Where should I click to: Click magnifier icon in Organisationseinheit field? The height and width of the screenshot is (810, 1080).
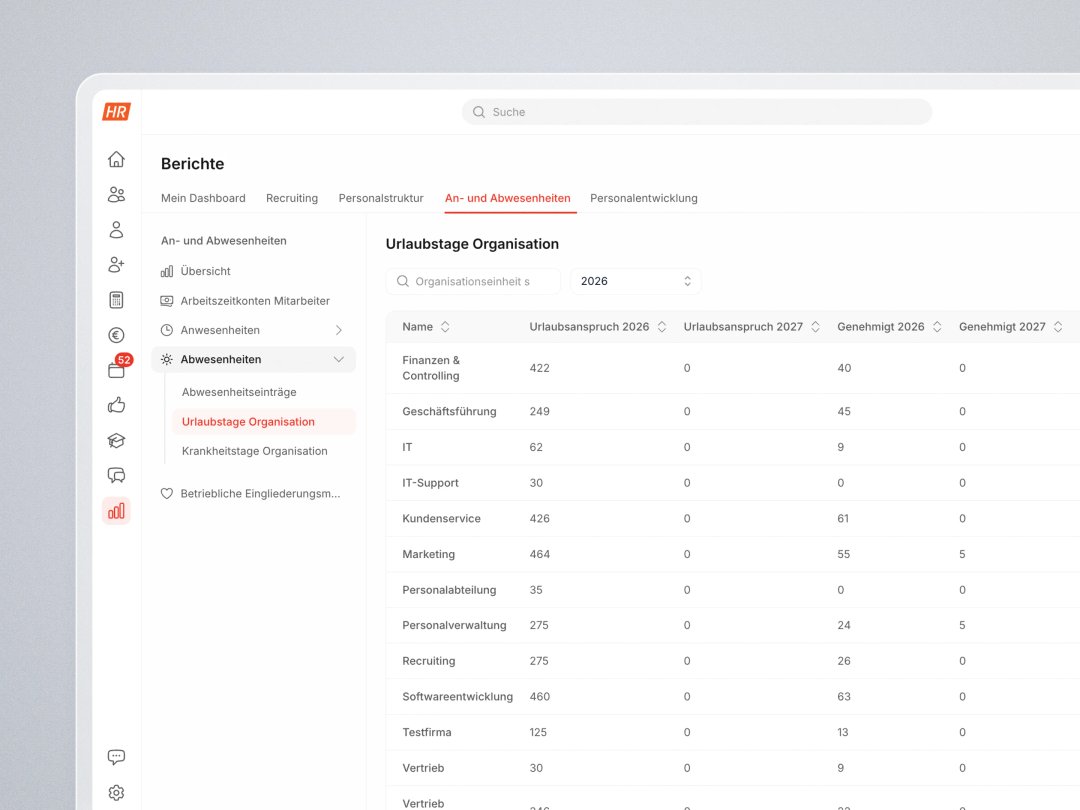click(x=403, y=281)
